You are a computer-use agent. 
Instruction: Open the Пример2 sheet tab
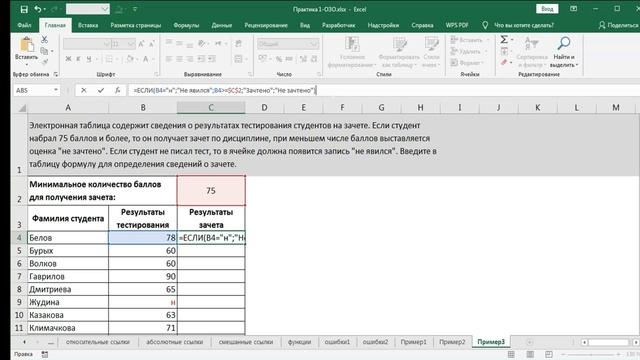[452, 342]
